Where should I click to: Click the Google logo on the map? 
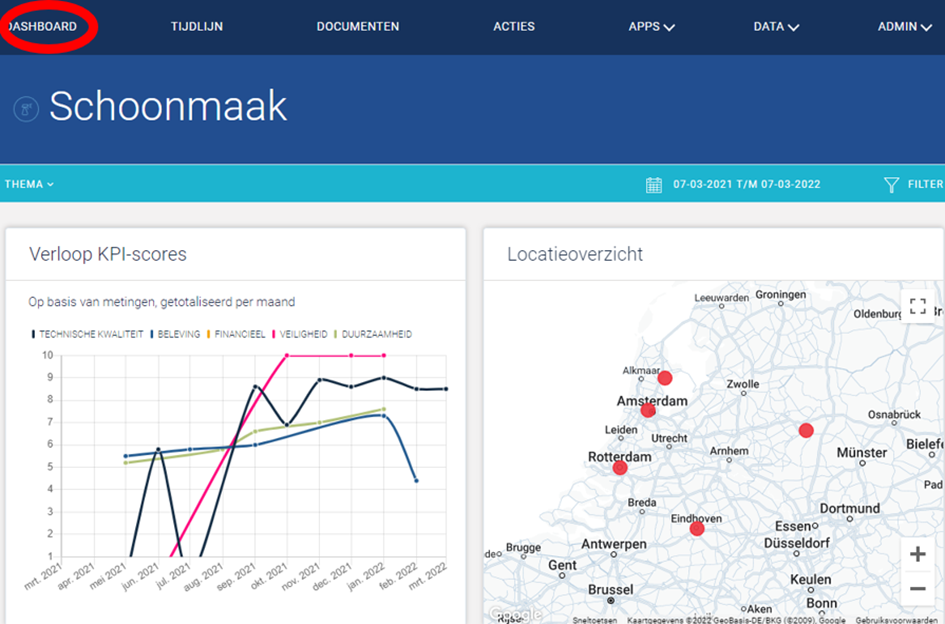coord(515,615)
